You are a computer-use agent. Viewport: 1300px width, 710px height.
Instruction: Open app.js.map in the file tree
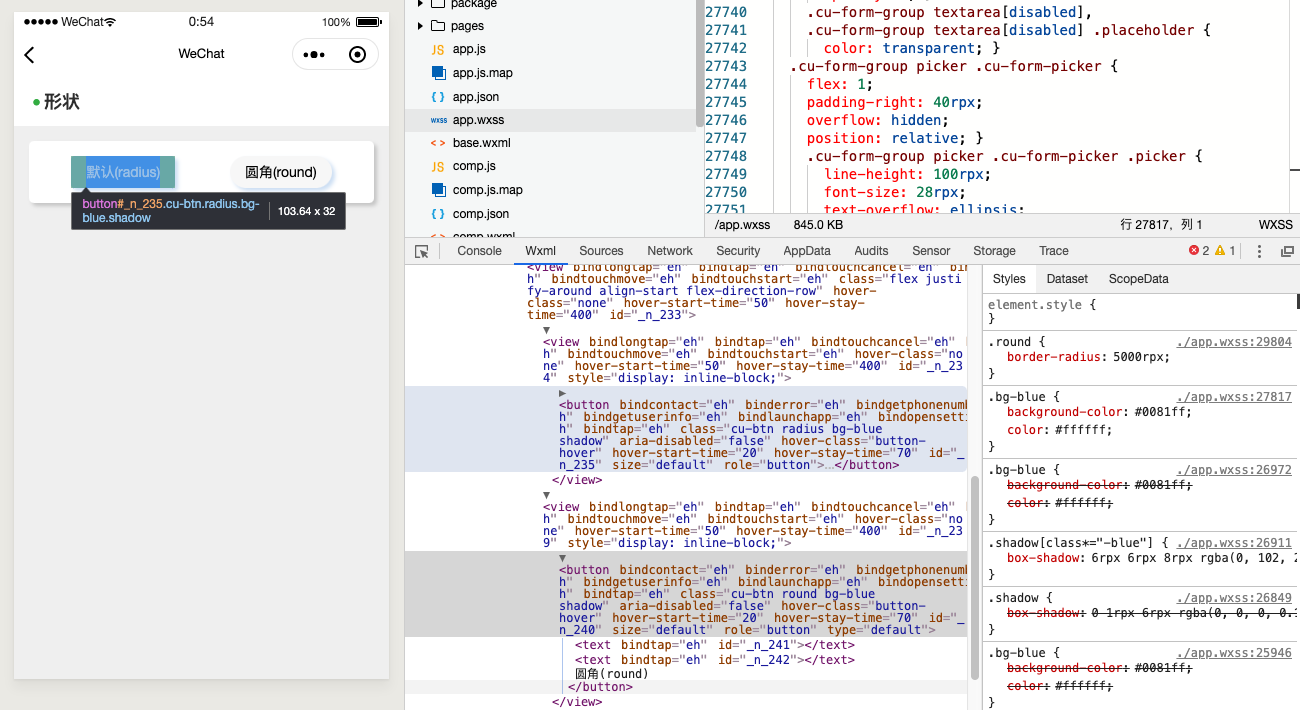[551, 73]
